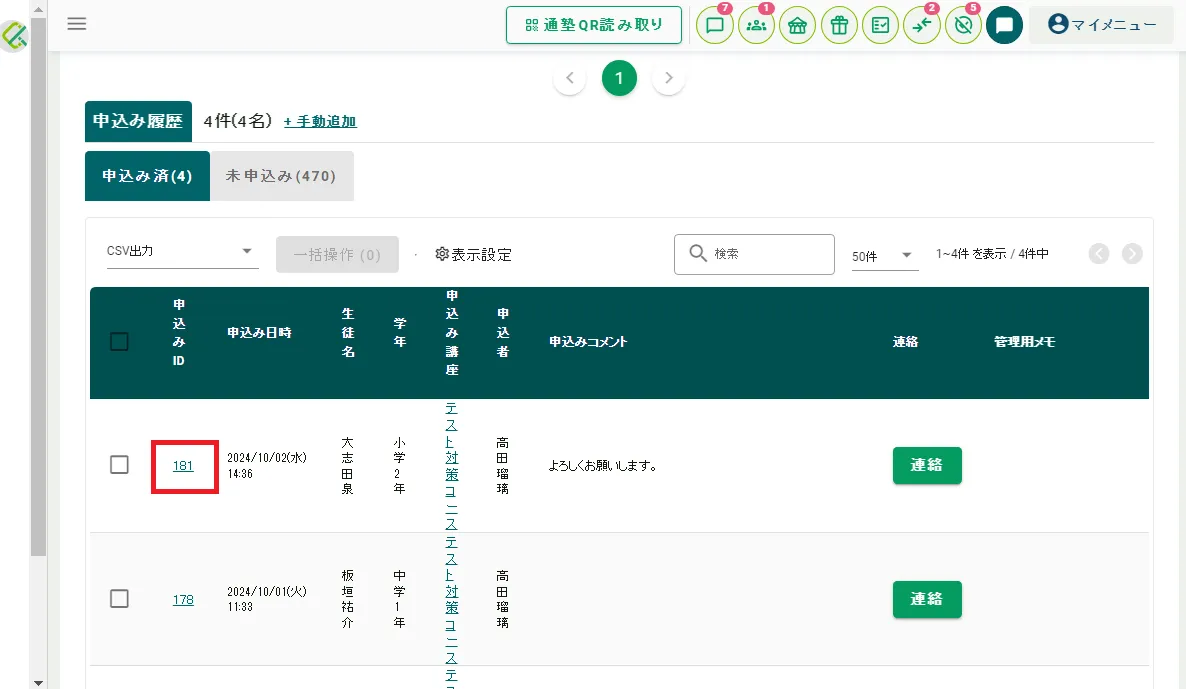1186x689 pixels.
Task: Change the 50件 rows-per-page dropdown
Action: click(883, 256)
